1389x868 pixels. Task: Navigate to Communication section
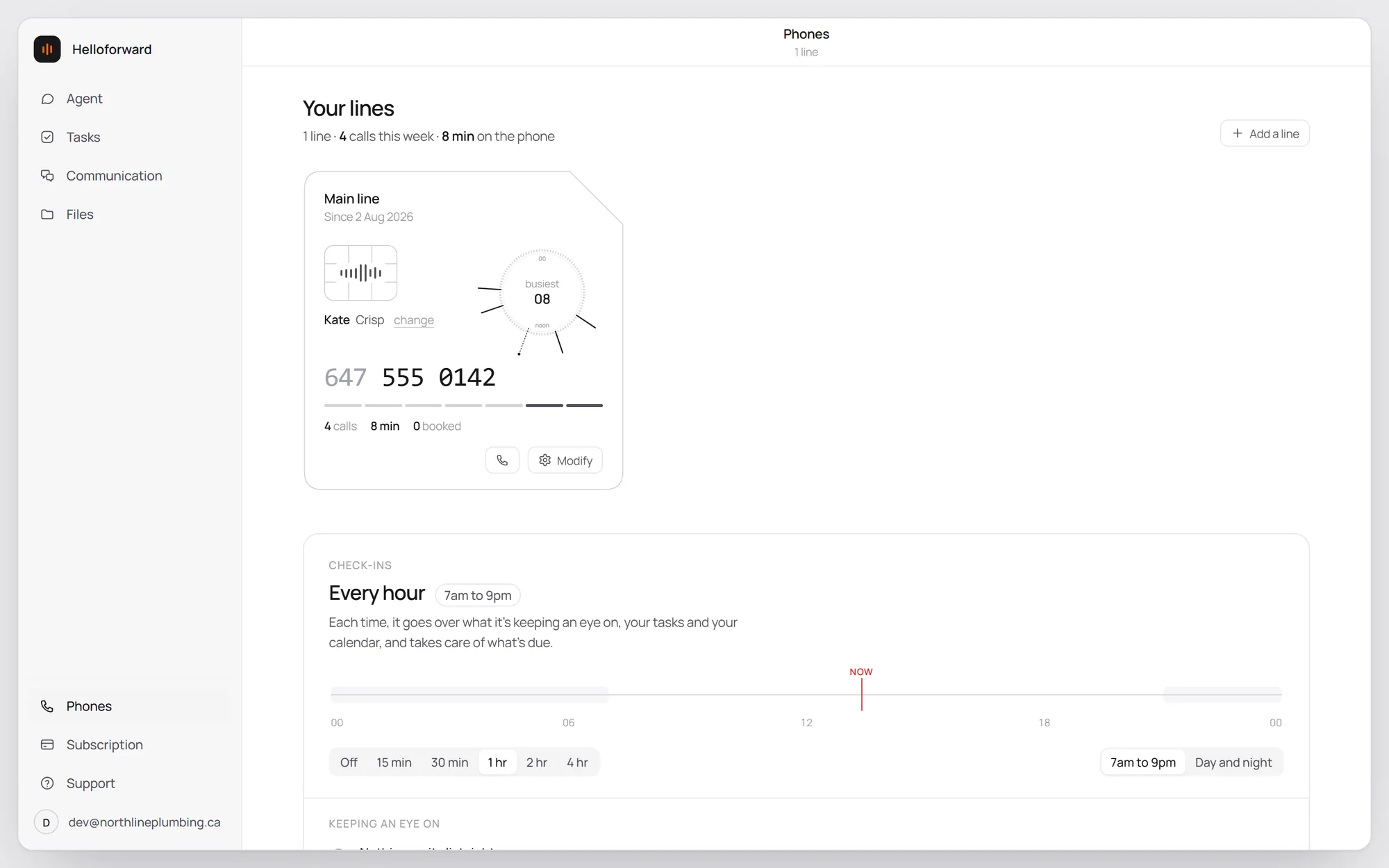(132, 176)
